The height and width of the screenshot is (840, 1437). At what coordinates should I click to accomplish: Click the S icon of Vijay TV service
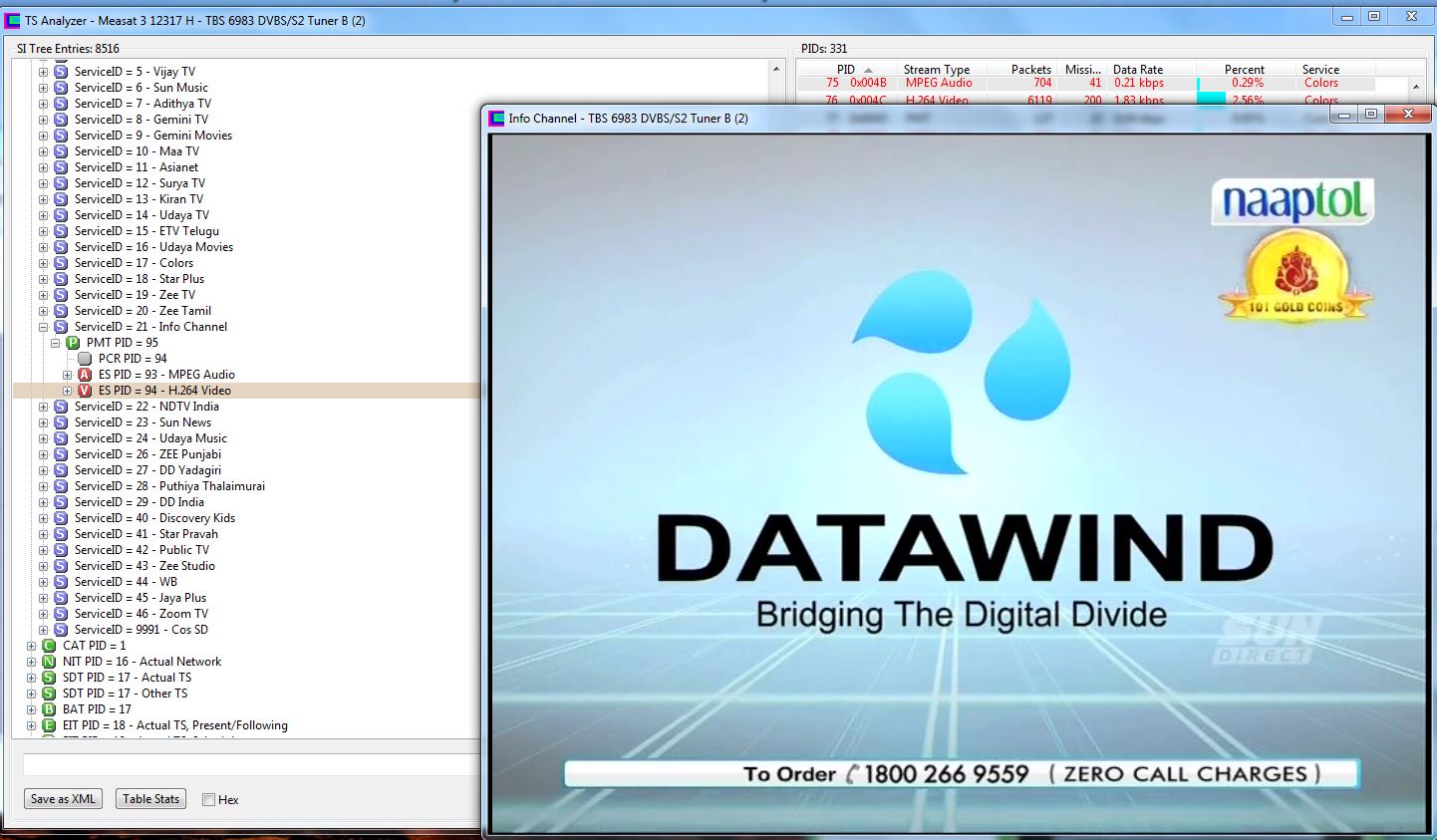point(61,72)
